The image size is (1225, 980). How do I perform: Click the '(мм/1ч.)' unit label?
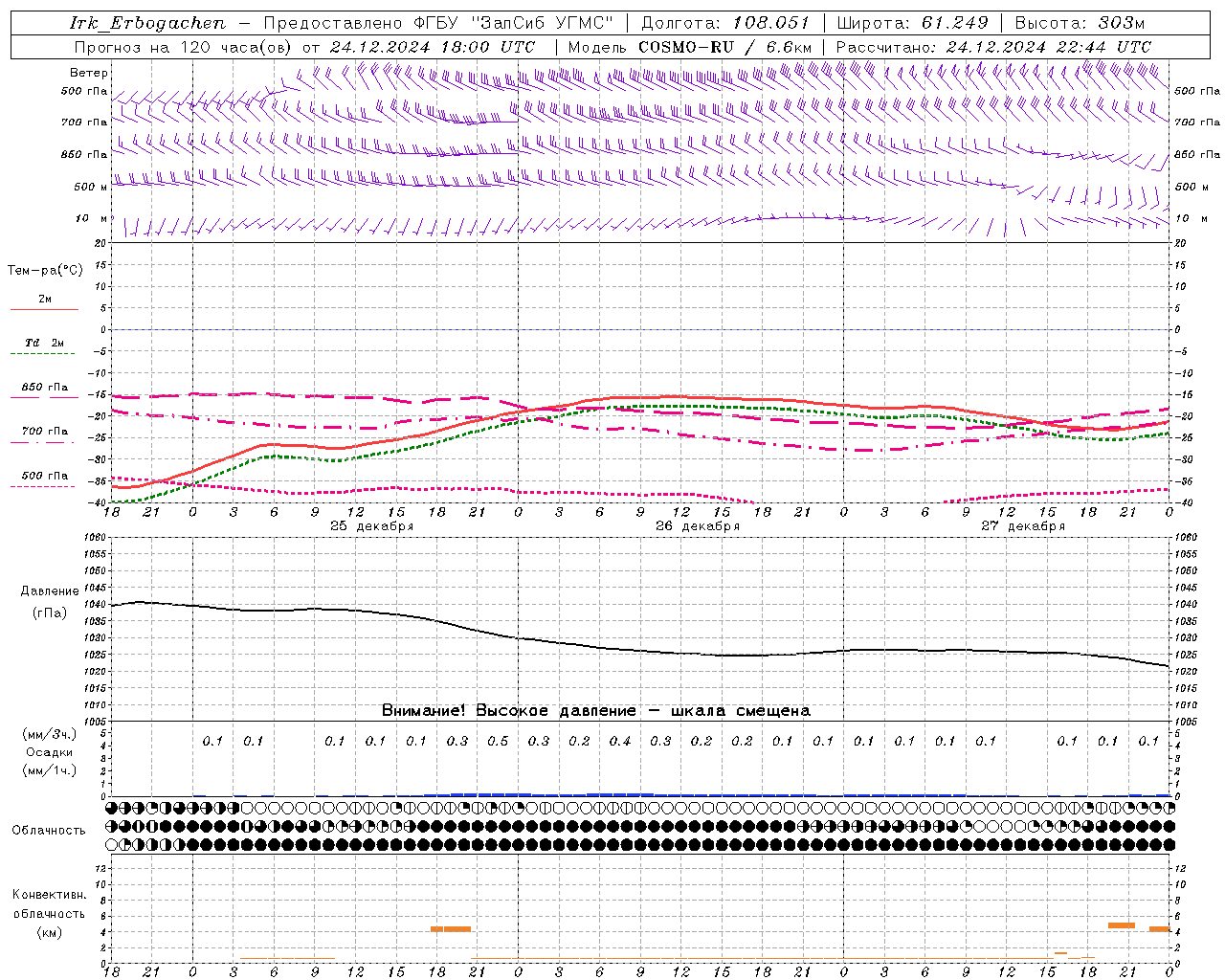(50, 770)
